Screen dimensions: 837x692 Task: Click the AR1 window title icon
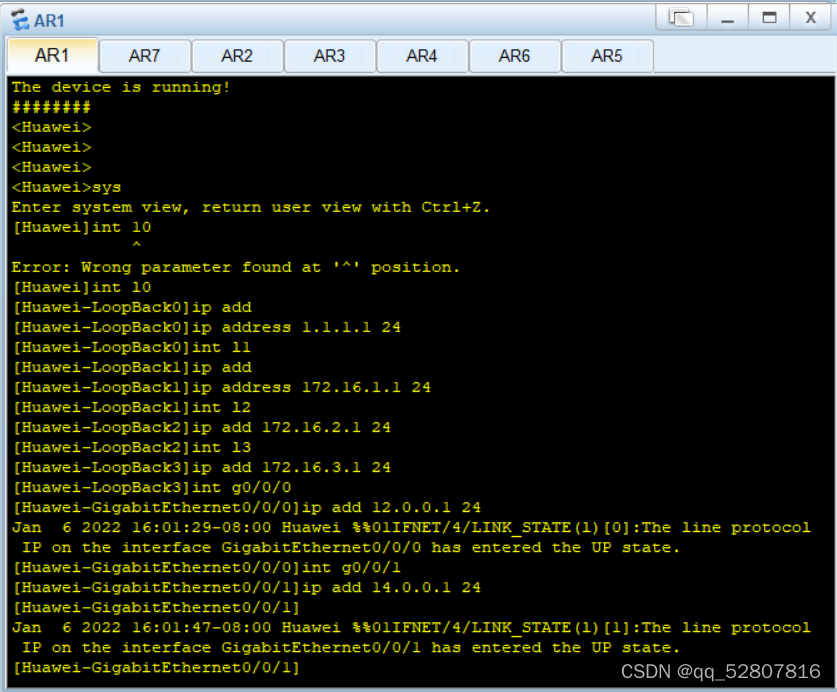coord(20,20)
